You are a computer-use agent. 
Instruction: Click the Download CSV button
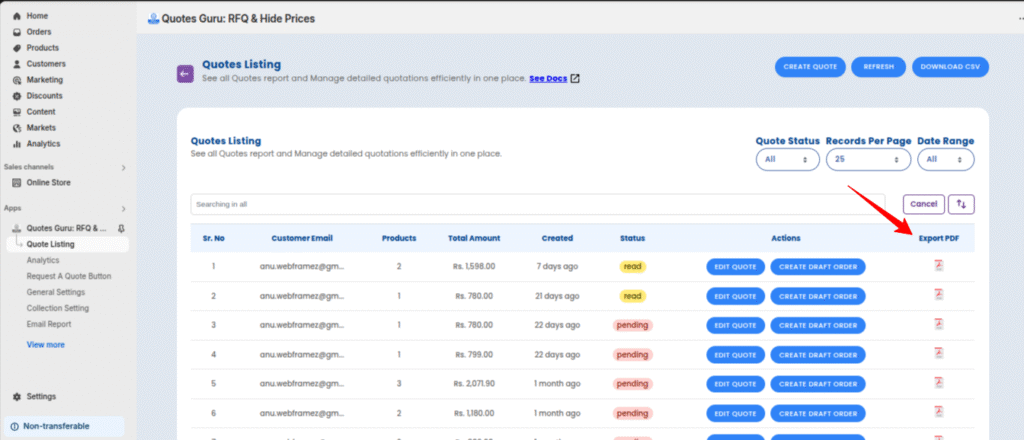click(950, 67)
